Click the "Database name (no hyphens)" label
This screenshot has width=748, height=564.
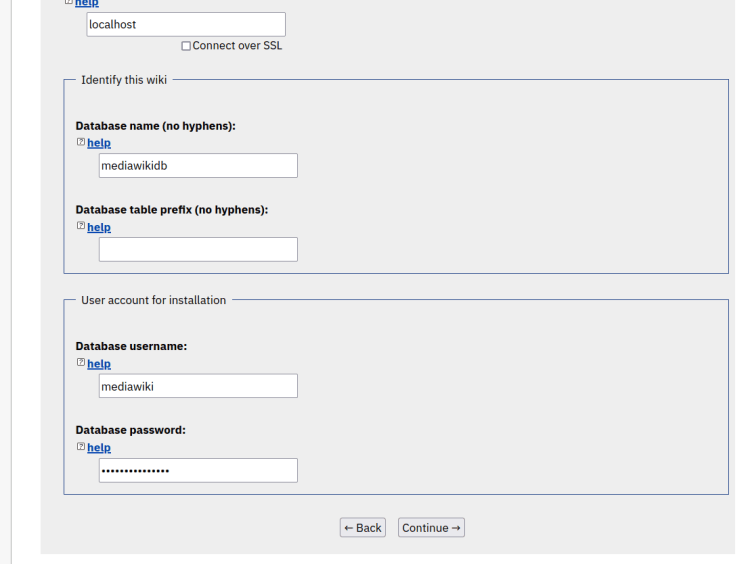click(155, 126)
